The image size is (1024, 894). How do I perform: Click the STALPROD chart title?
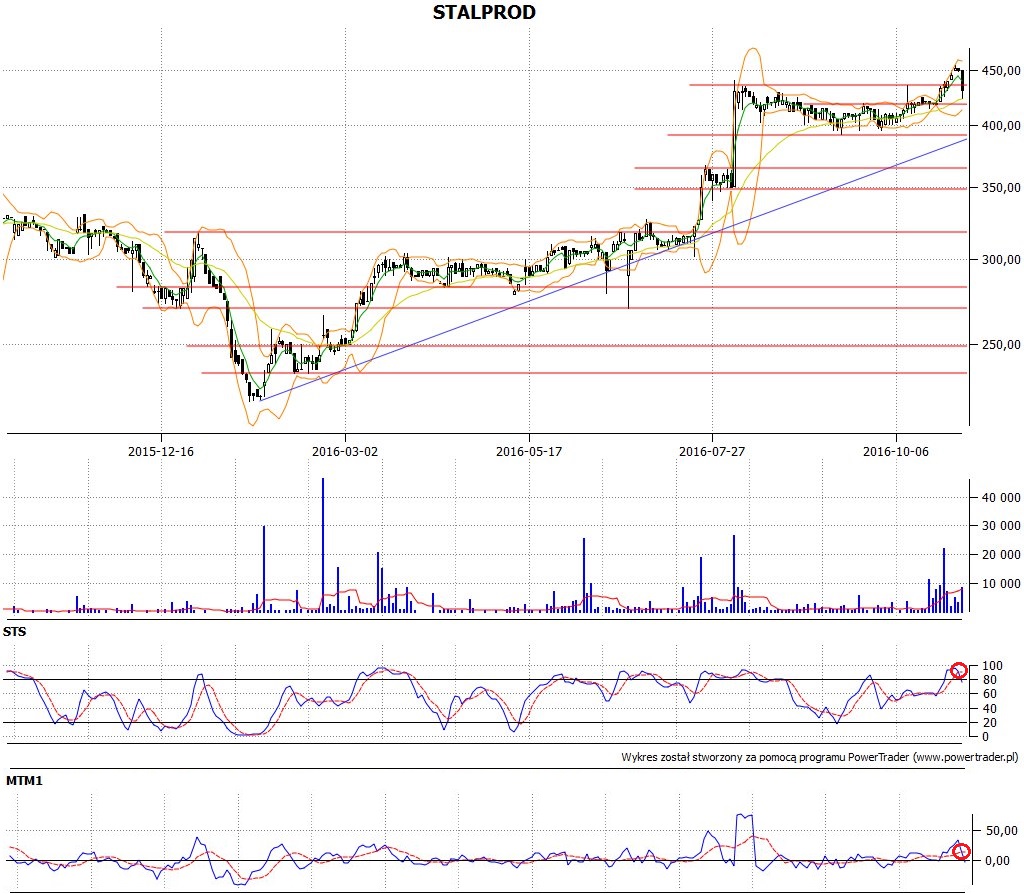click(x=484, y=12)
